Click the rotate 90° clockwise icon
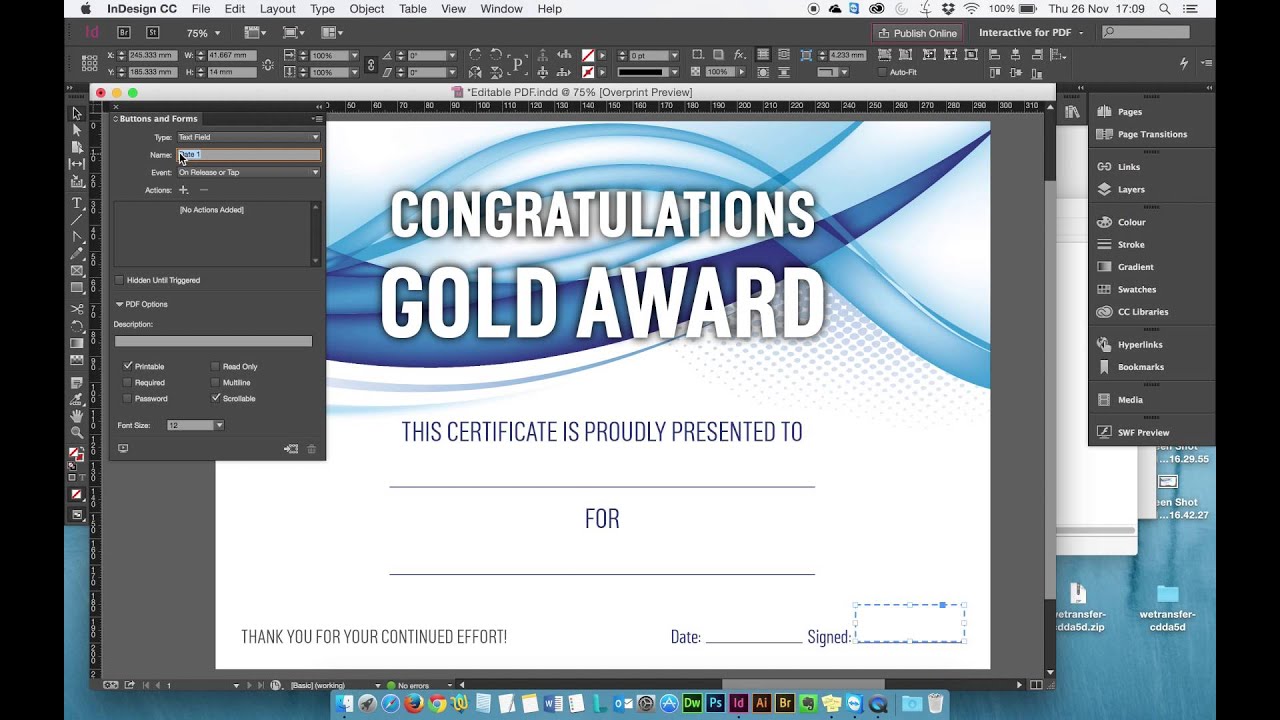Viewport: 1280px width, 720px height. pos(474,55)
